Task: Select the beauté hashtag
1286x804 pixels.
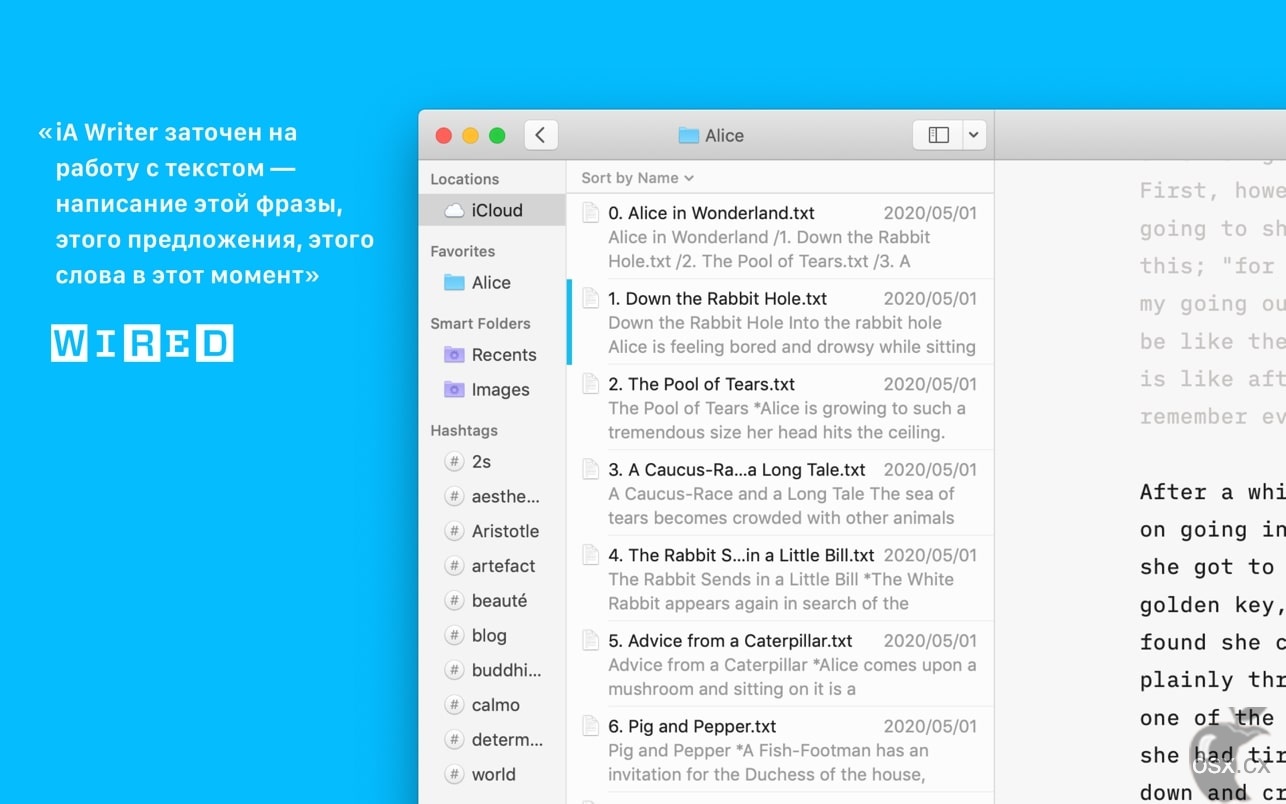Action: coord(492,601)
